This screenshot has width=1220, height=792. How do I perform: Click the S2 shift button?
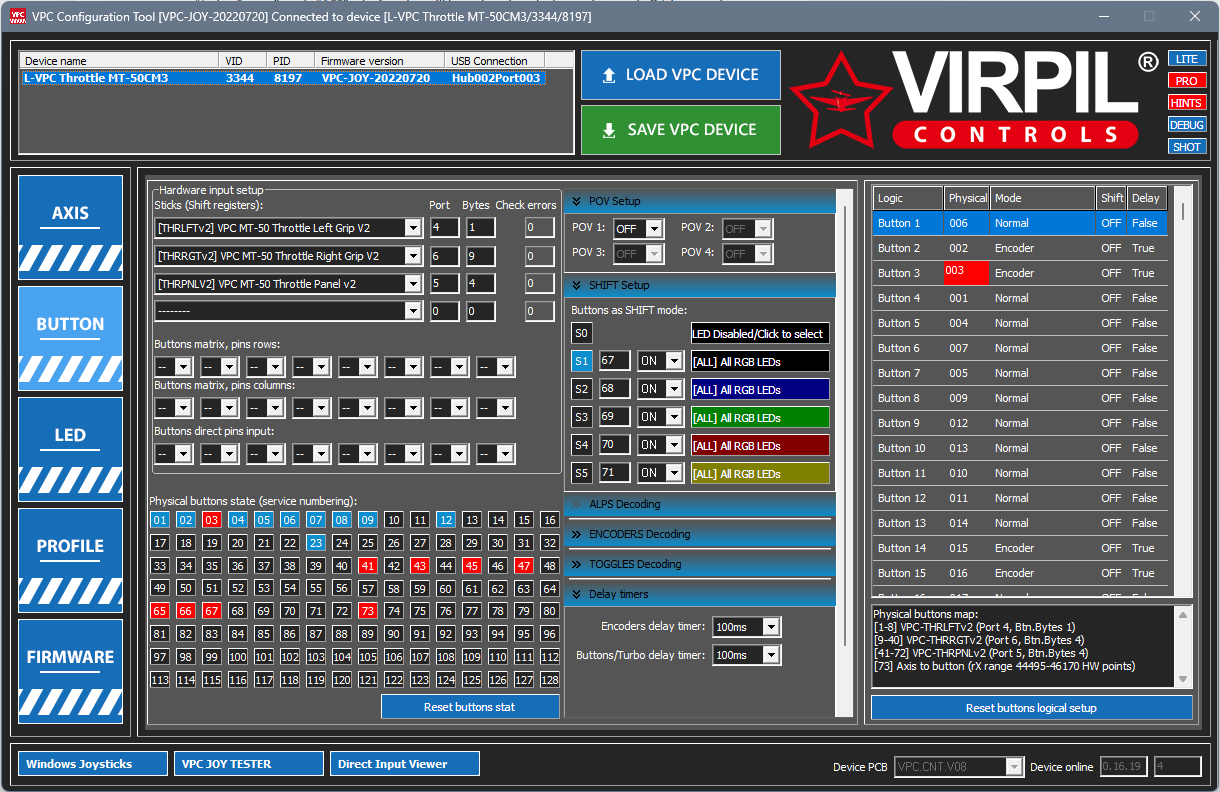pos(582,389)
